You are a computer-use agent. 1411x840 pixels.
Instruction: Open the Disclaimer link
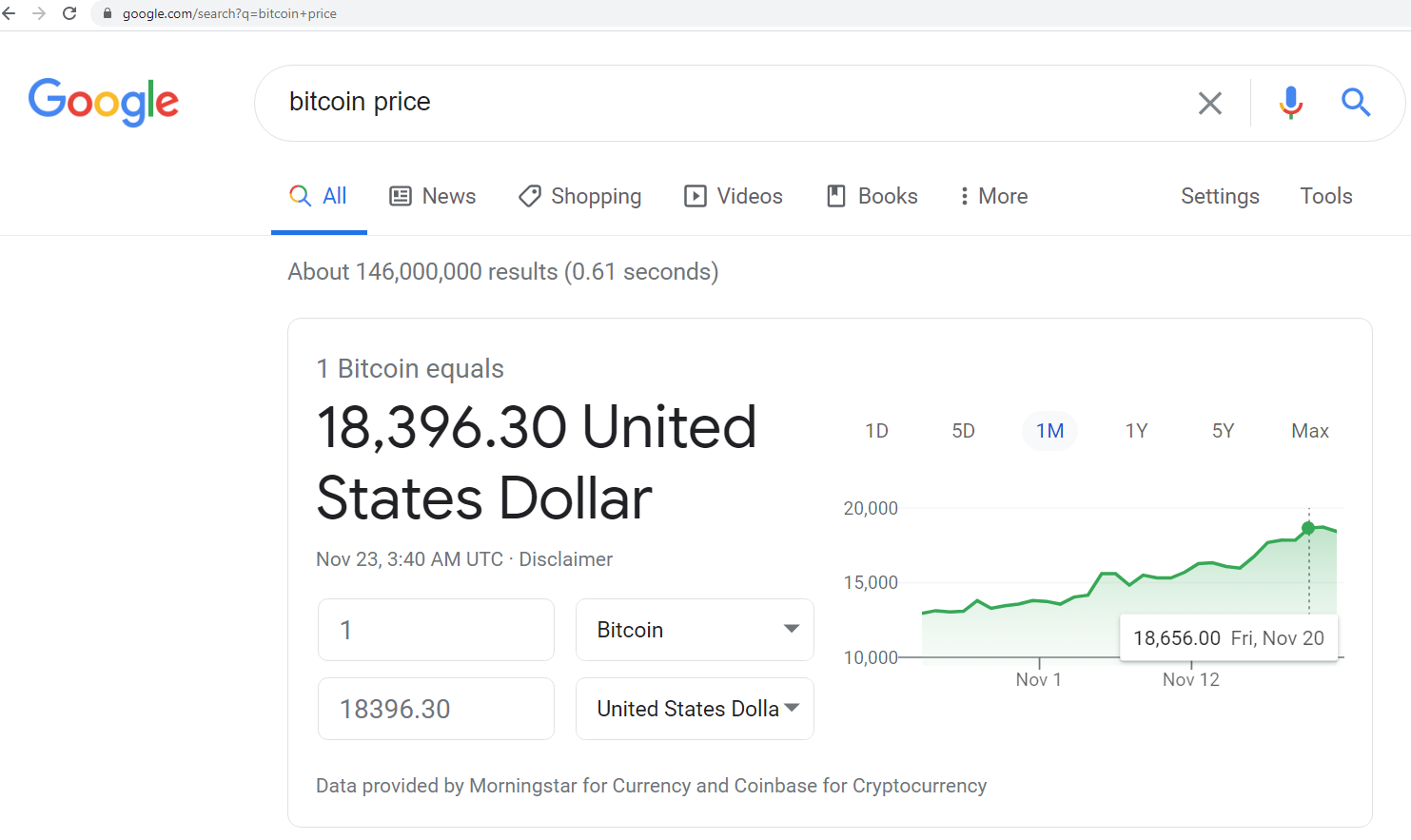pyautogui.click(x=565, y=559)
